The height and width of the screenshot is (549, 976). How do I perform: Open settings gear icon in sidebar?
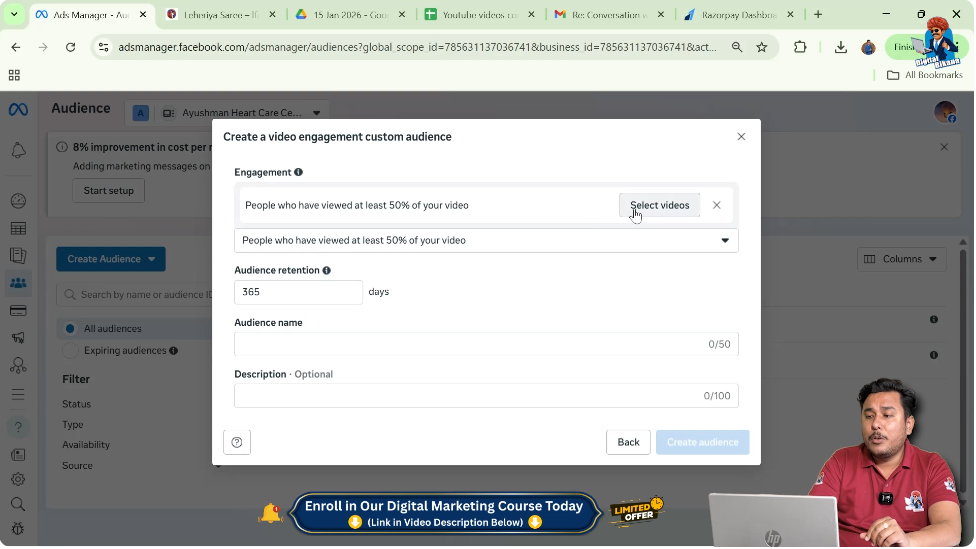pyautogui.click(x=18, y=479)
